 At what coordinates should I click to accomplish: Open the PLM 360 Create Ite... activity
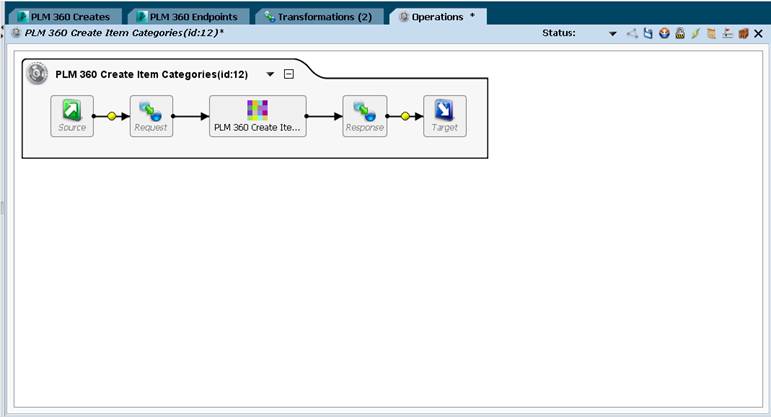pos(258,116)
